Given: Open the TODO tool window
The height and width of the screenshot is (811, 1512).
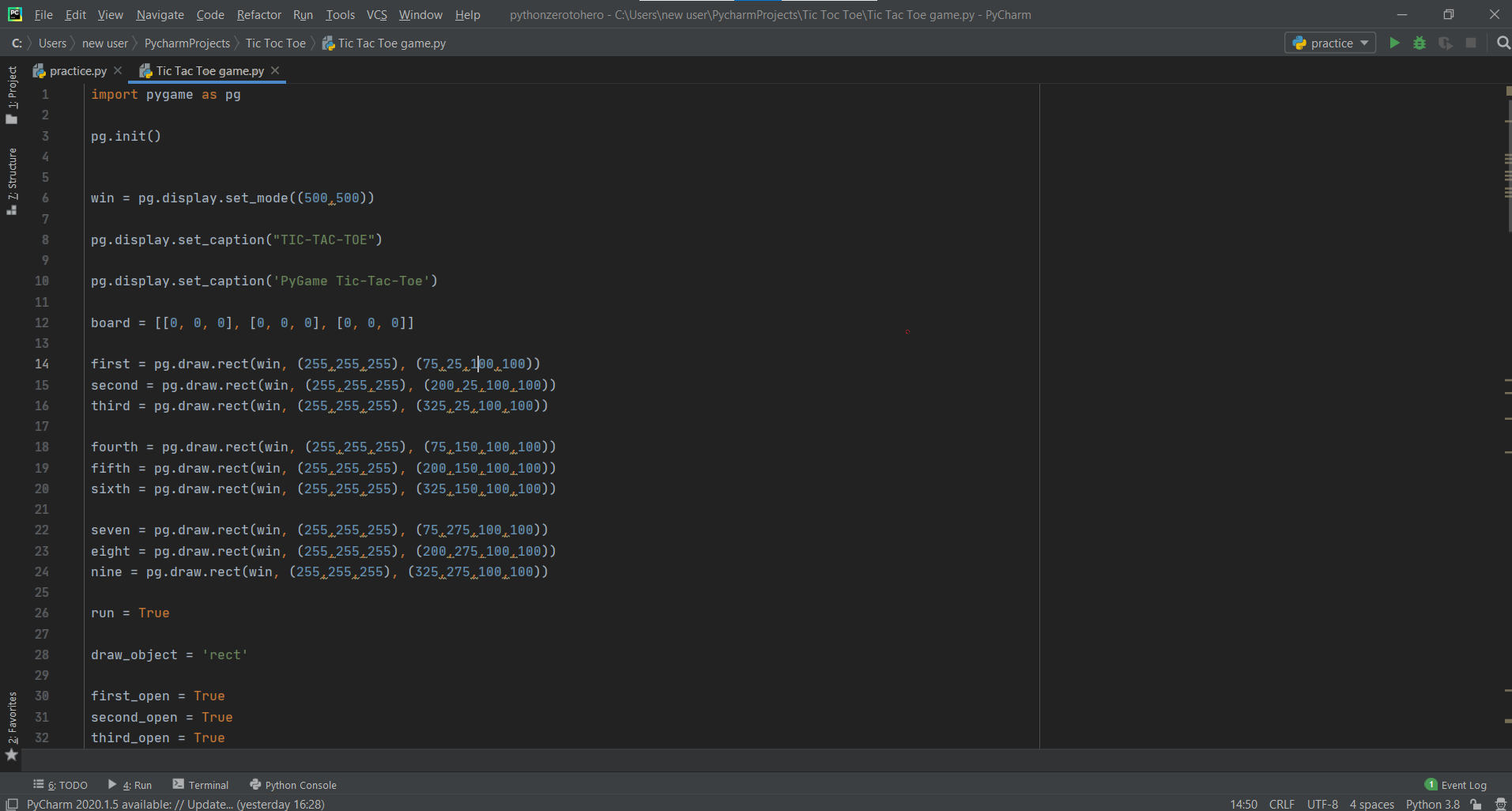Looking at the screenshot, I should [61, 785].
